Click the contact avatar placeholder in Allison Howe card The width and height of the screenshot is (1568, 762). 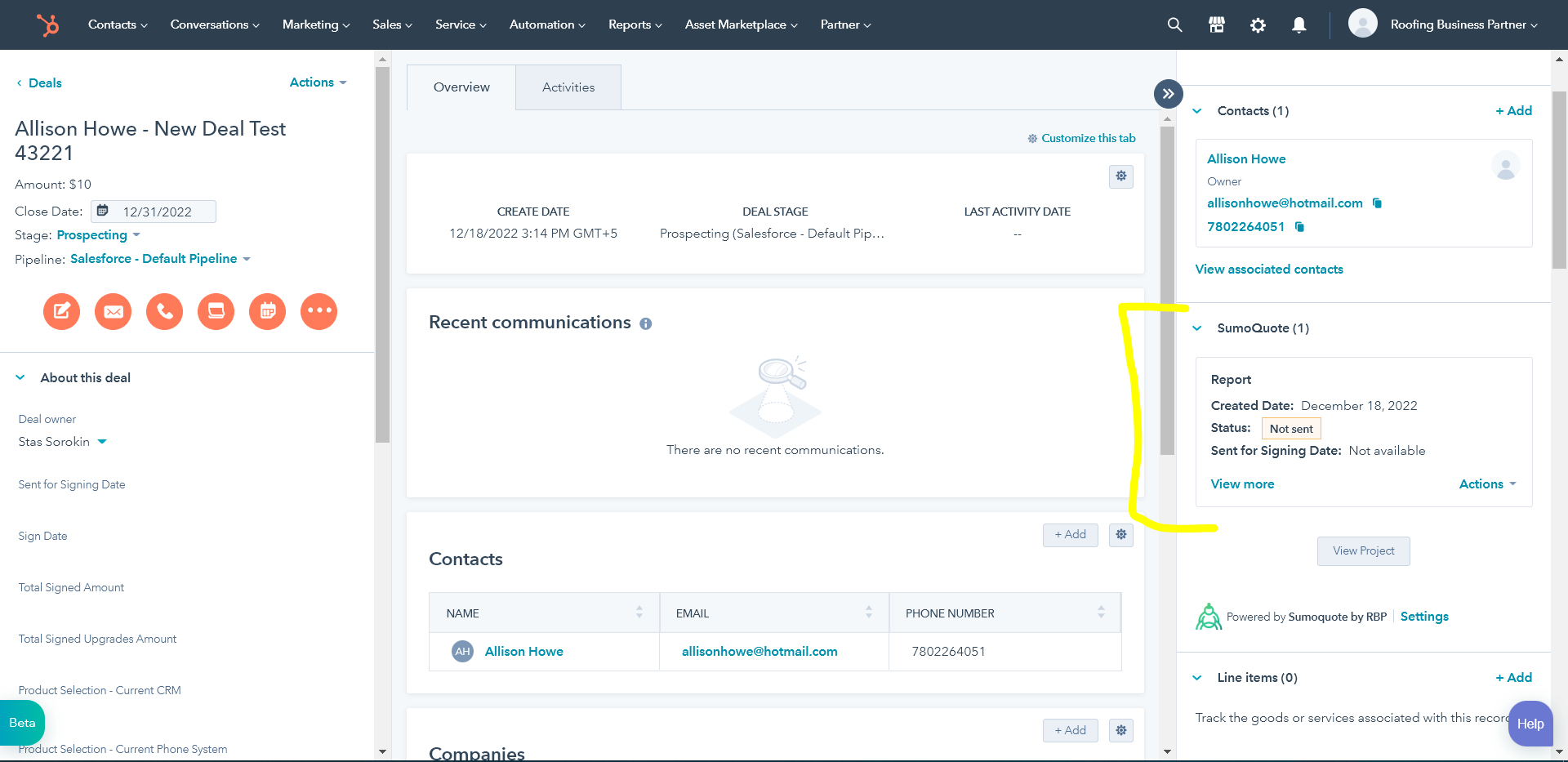click(x=1505, y=166)
